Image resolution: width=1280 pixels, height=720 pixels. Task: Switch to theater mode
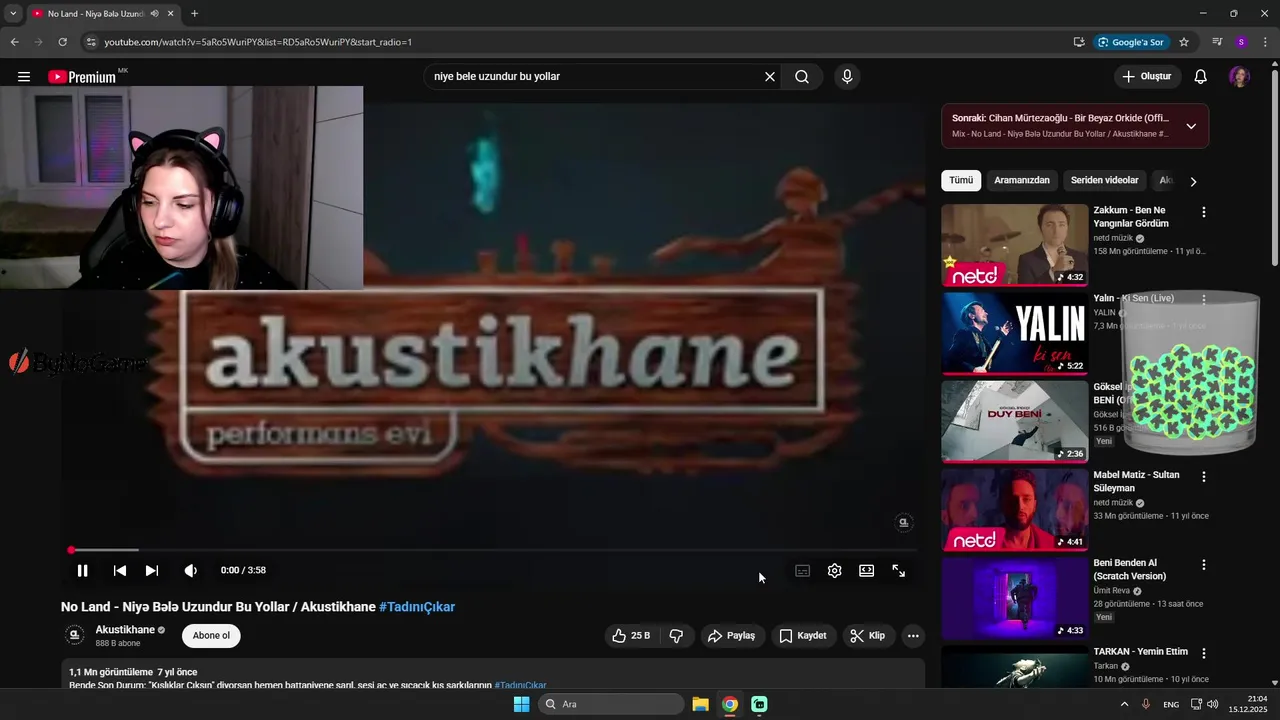[867, 571]
